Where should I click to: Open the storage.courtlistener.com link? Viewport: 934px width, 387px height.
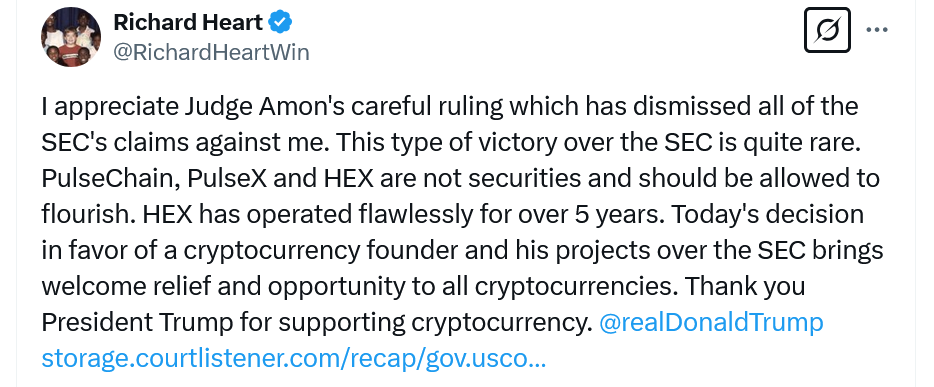[294, 358]
